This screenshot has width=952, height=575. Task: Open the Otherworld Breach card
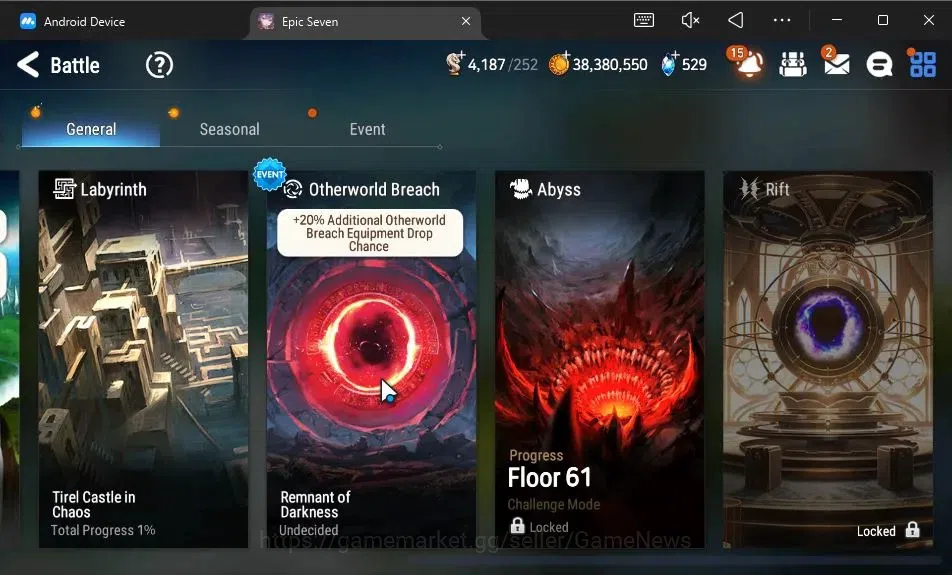tap(372, 359)
